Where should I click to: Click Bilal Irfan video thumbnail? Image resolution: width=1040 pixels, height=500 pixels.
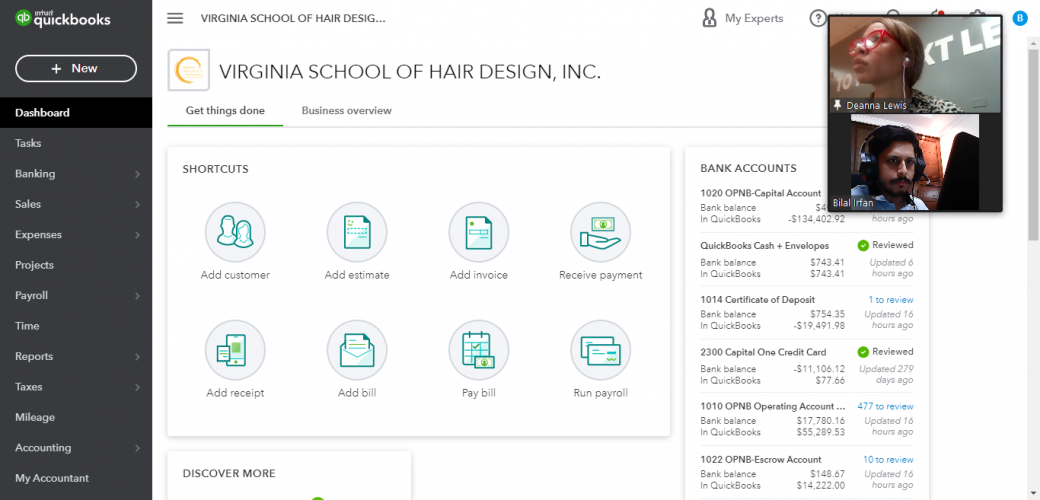pyautogui.click(x=915, y=162)
